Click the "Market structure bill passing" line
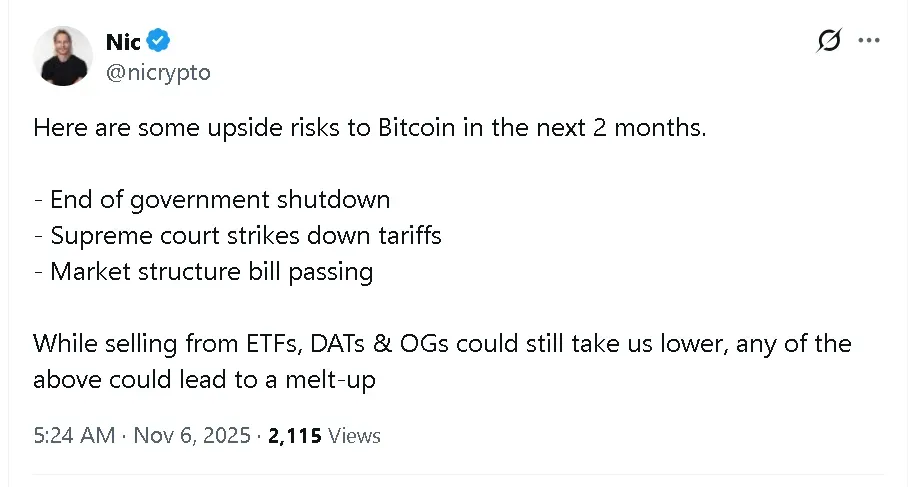The image size is (915, 487). pyautogui.click(x=204, y=271)
